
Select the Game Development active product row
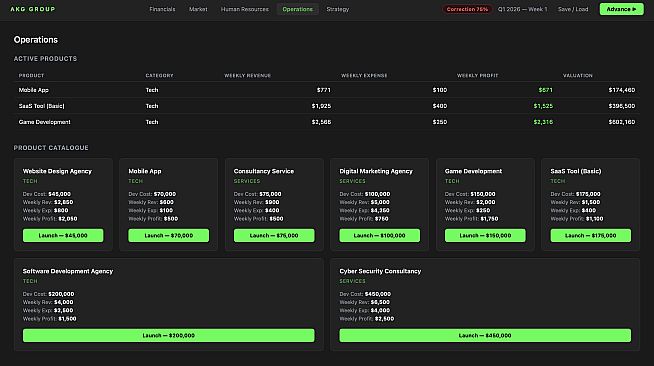327,122
